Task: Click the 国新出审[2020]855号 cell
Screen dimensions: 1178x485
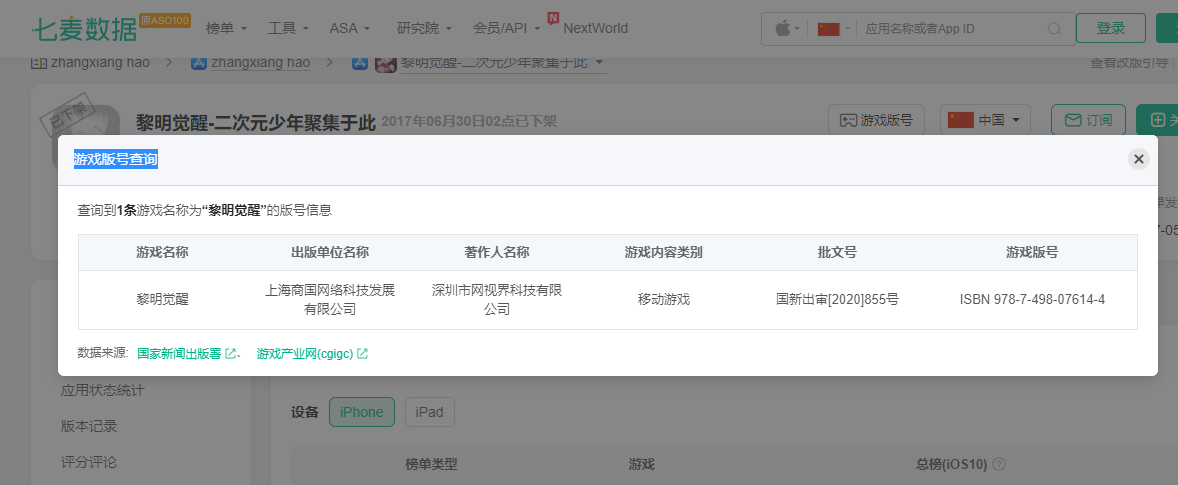Action: coord(837,300)
